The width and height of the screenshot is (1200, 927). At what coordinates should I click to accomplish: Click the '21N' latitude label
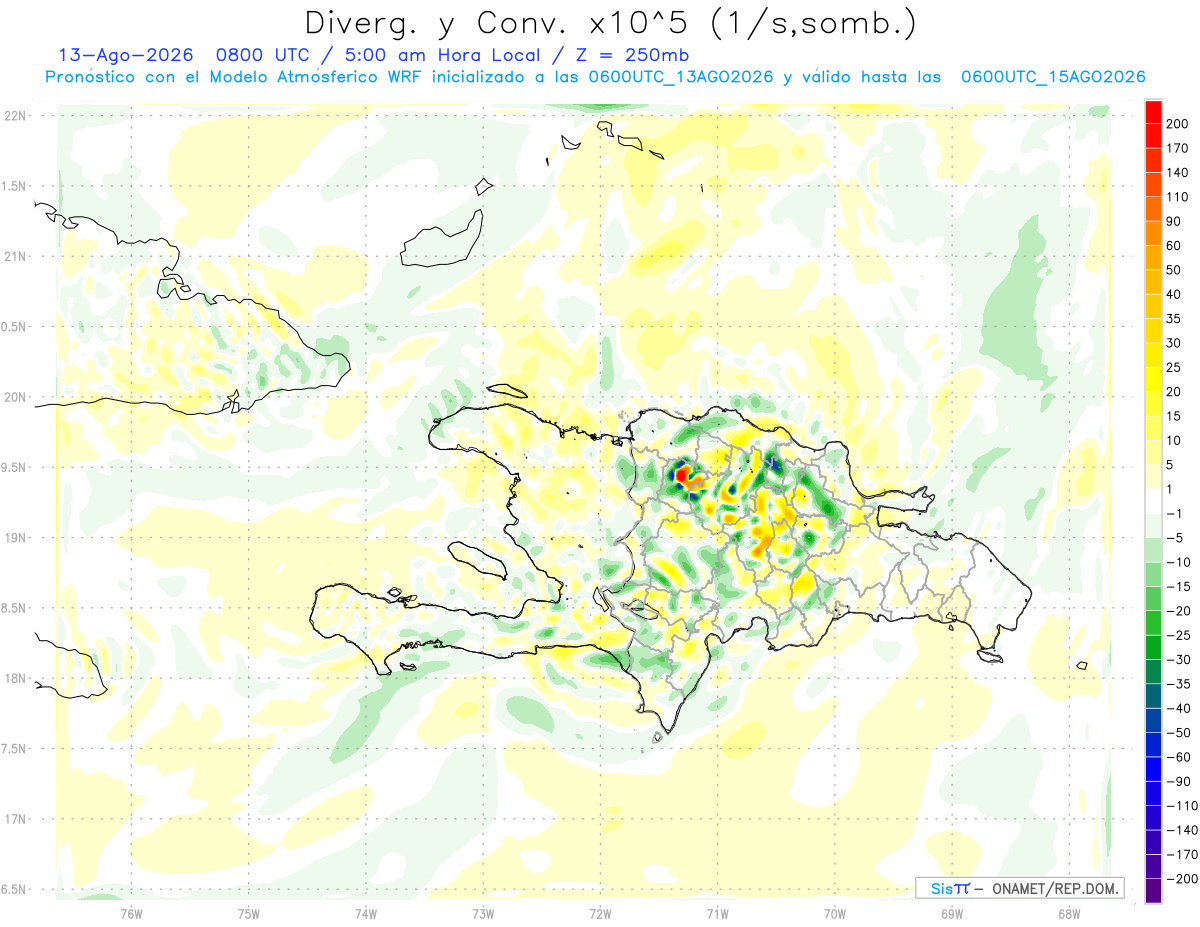(14, 256)
